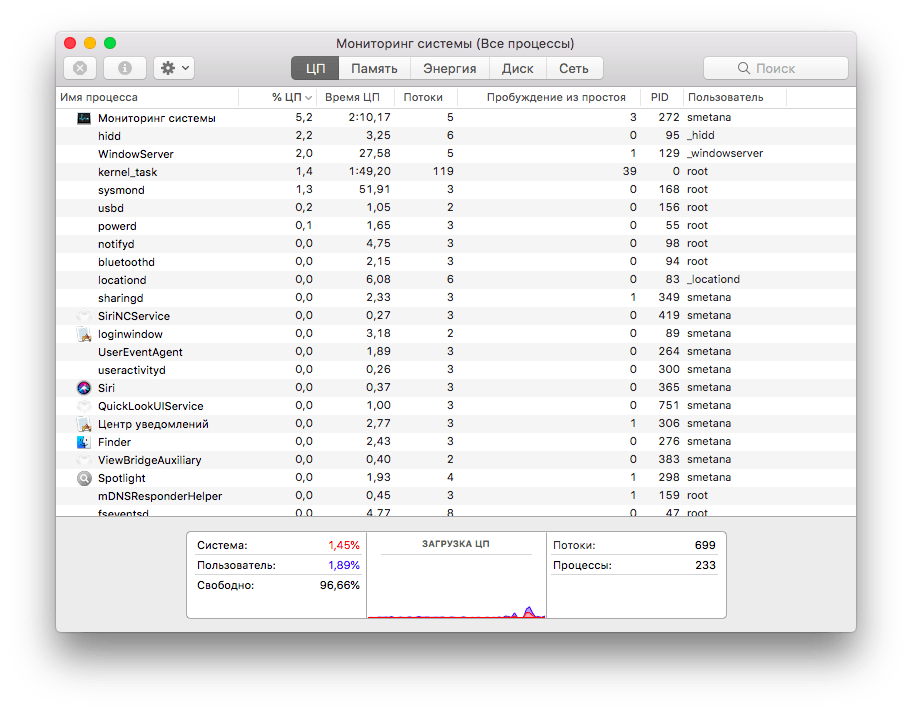Click the _locationd user cell
Viewport: 912px width, 712px height.
pos(713,280)
